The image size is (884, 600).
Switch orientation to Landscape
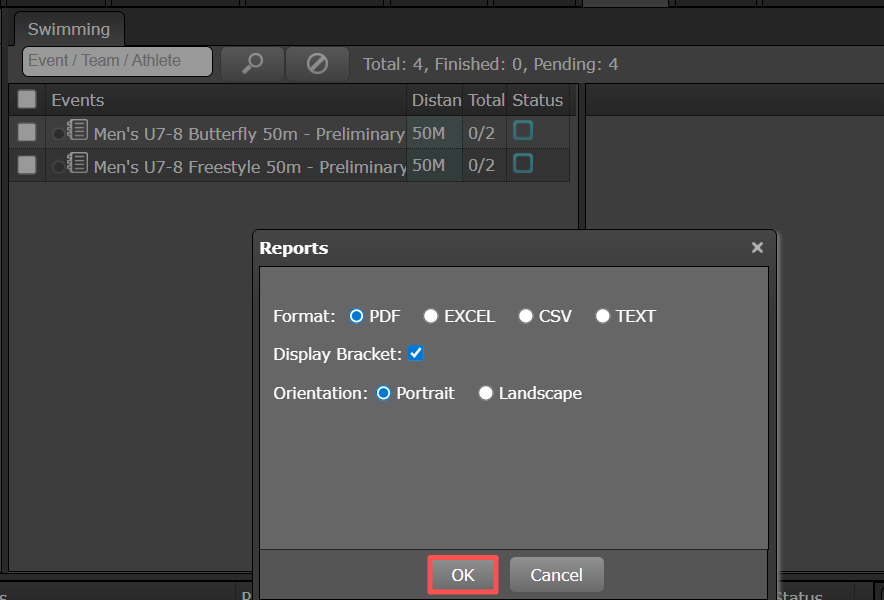[x=486, y=393]
